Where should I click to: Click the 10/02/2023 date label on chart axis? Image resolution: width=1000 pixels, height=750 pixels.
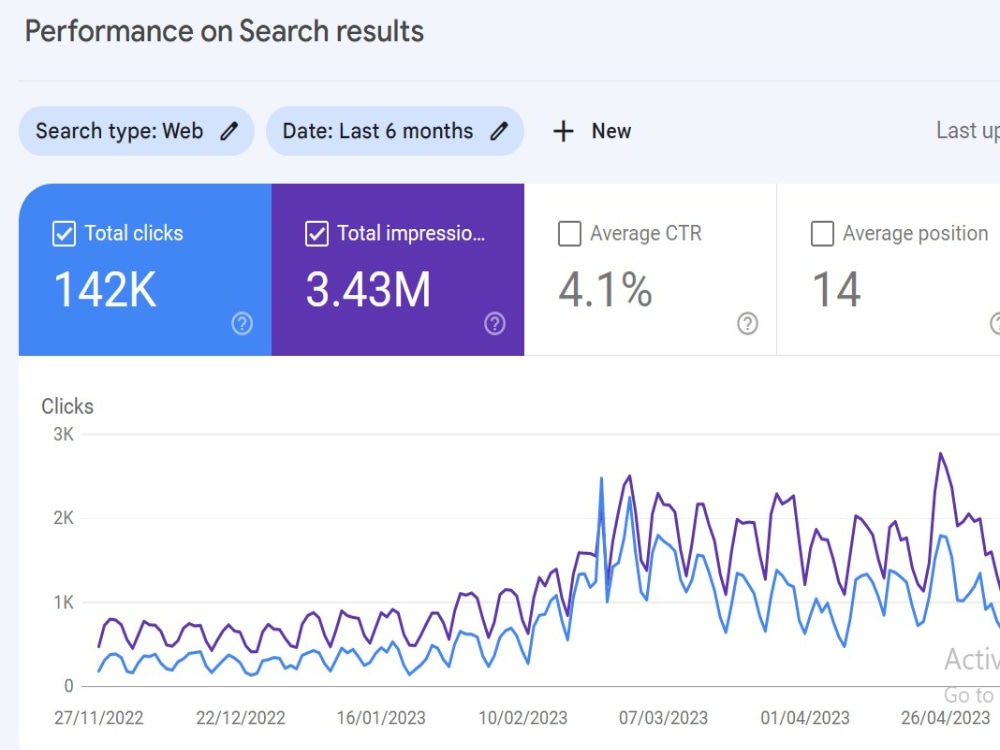[x=523, y=718]
